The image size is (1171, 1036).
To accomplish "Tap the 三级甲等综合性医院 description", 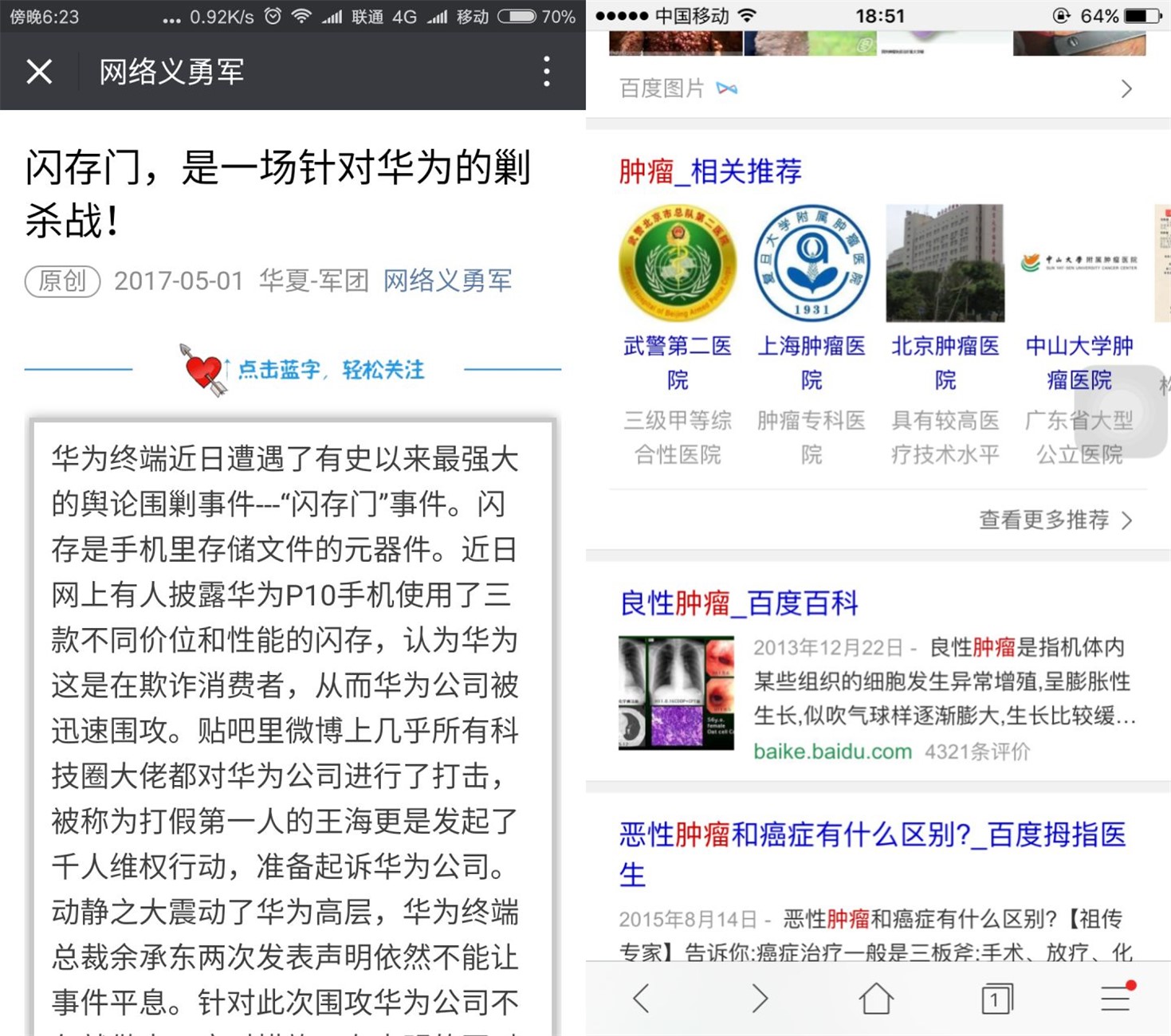I will click(678, 438).
